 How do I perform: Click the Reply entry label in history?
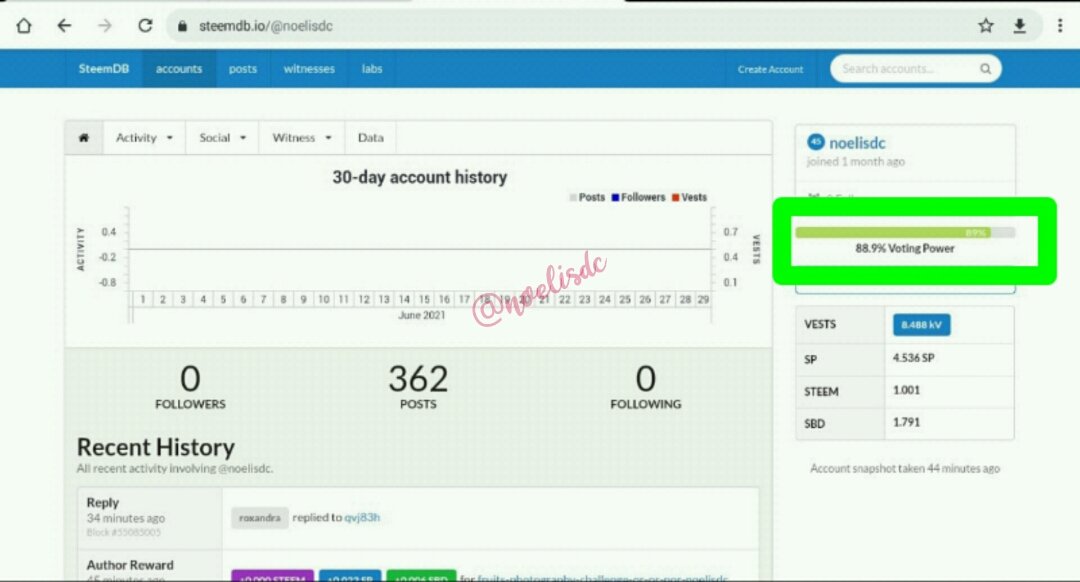coord(103,503)
